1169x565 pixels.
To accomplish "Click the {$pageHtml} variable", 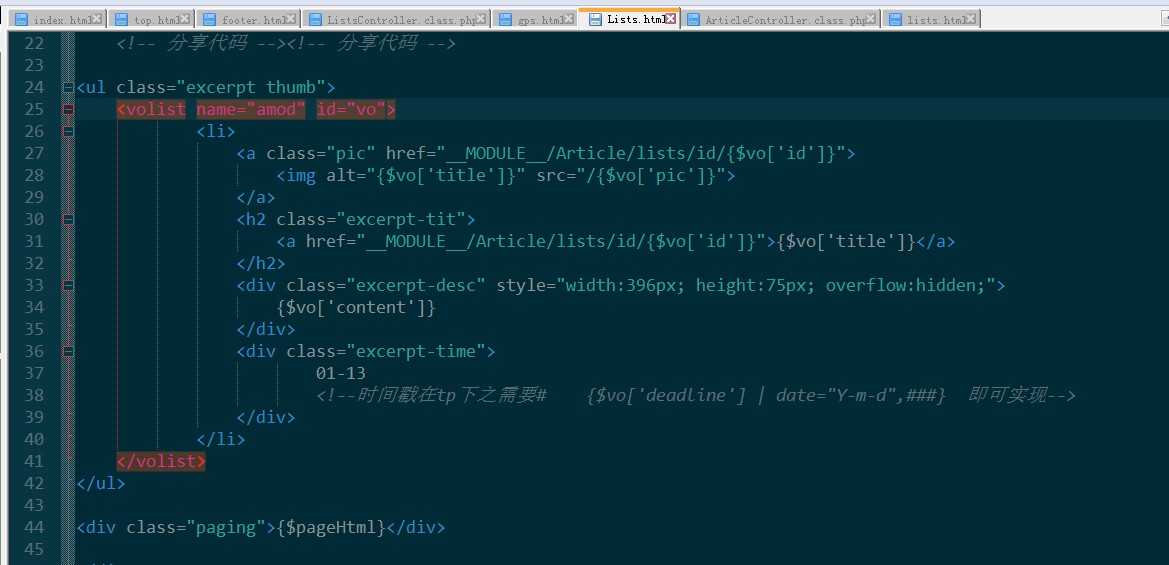I will 331,528.
